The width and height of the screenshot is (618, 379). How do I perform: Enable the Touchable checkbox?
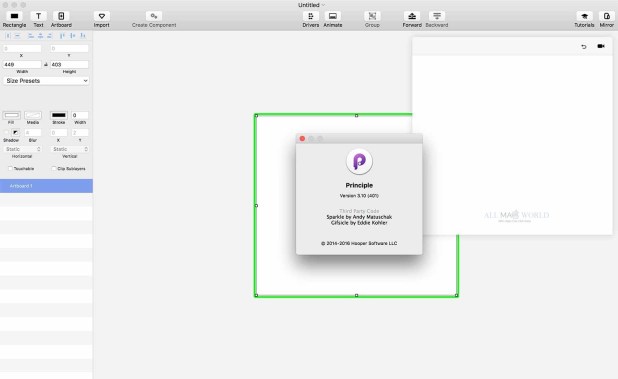(10, 168)
